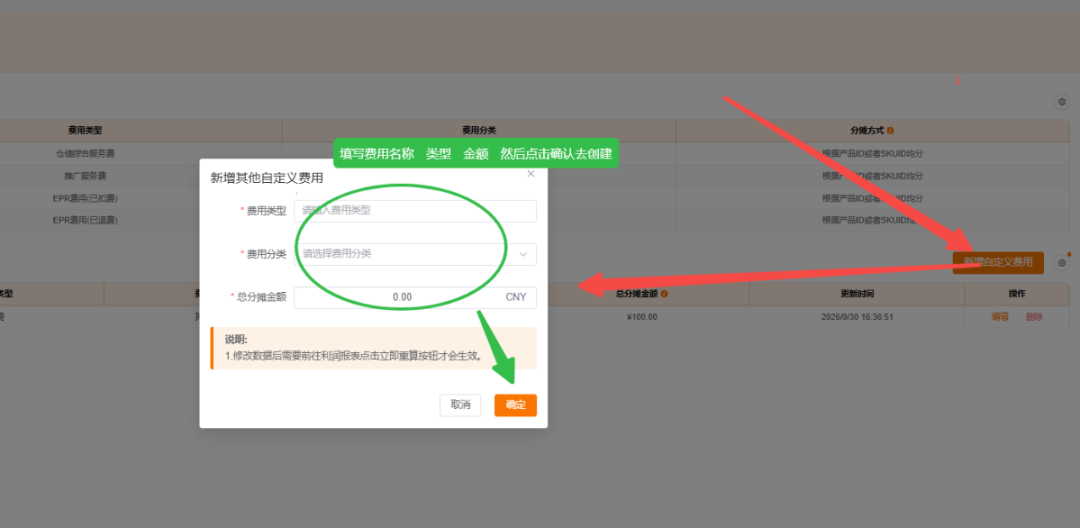Click the 2026/9/30 16:36:51 timestamp cell
Viewport: 1080px width, 528px height.
click(857, 317)
